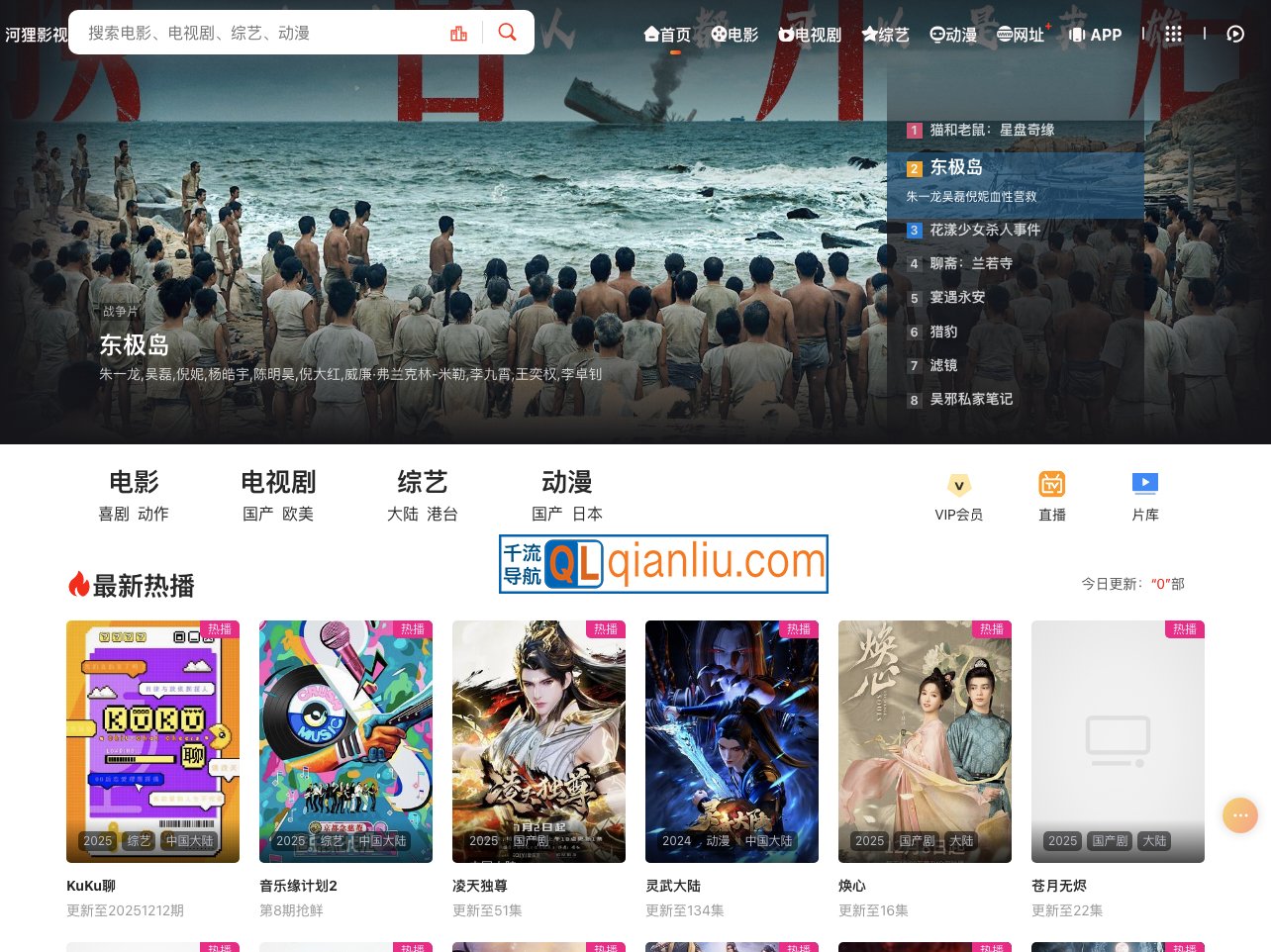Viewport: 1271px width, 952px height.
Task: Switch to the 电视剧 nav tab
Action: coord(810,35)
